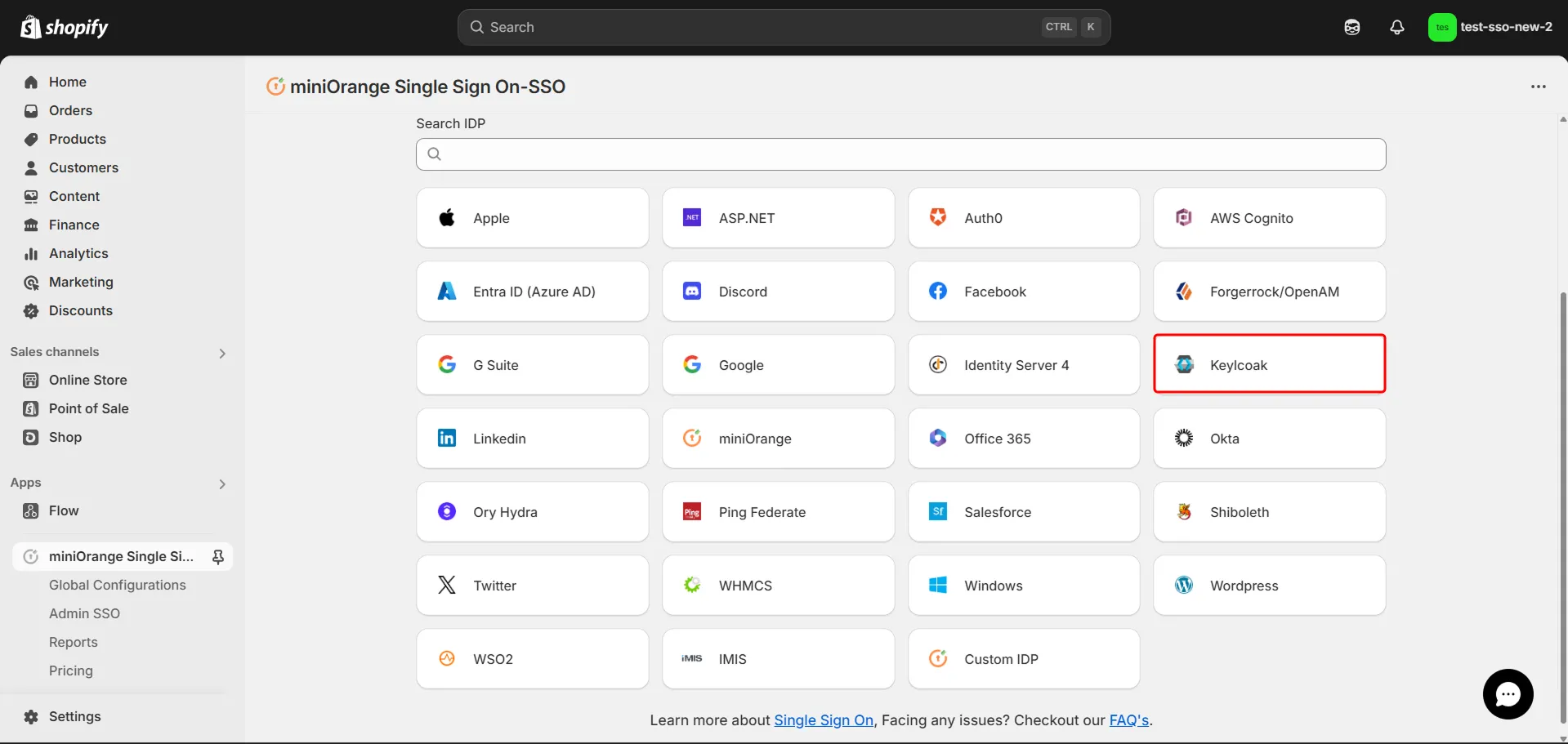1568x744 pixels.
Task: Open Pricing submenu item
Action: pos(70,671)
